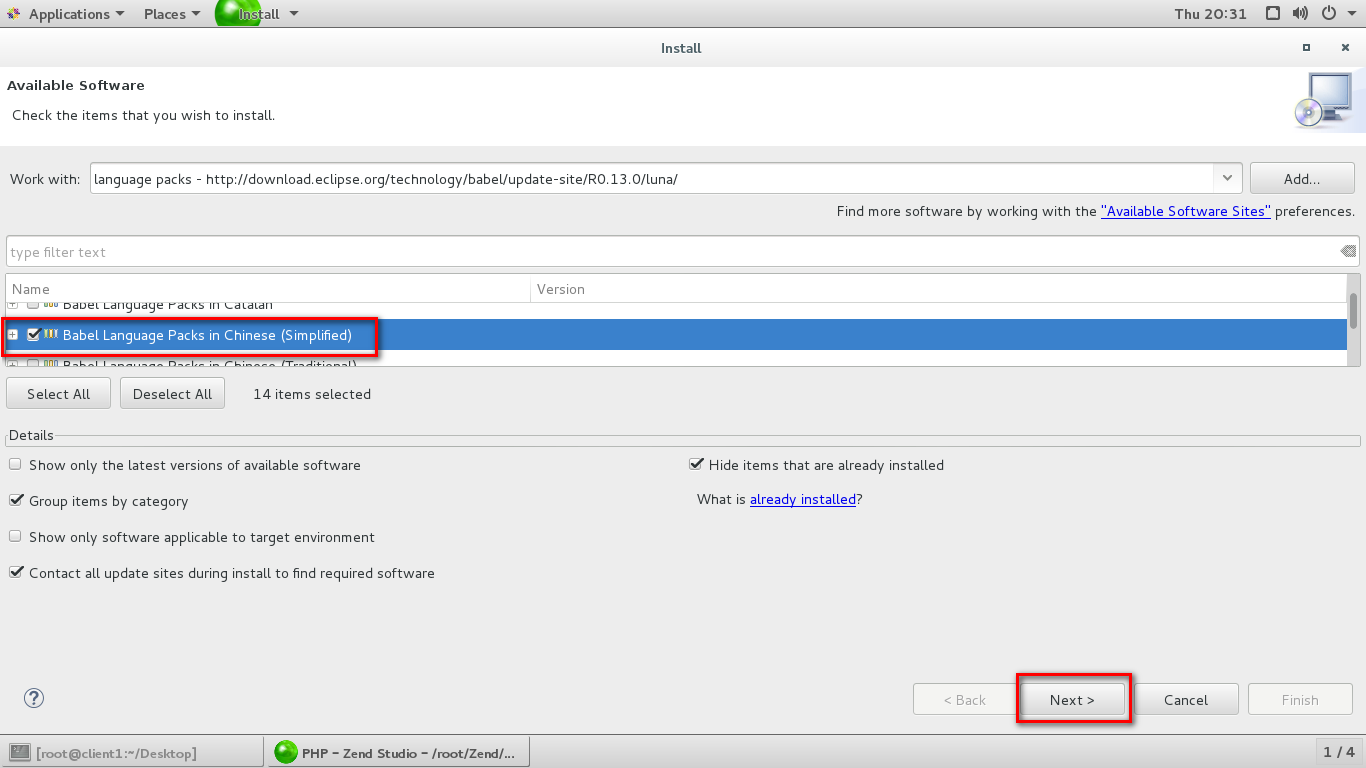Click the Work with URL field

652,179
